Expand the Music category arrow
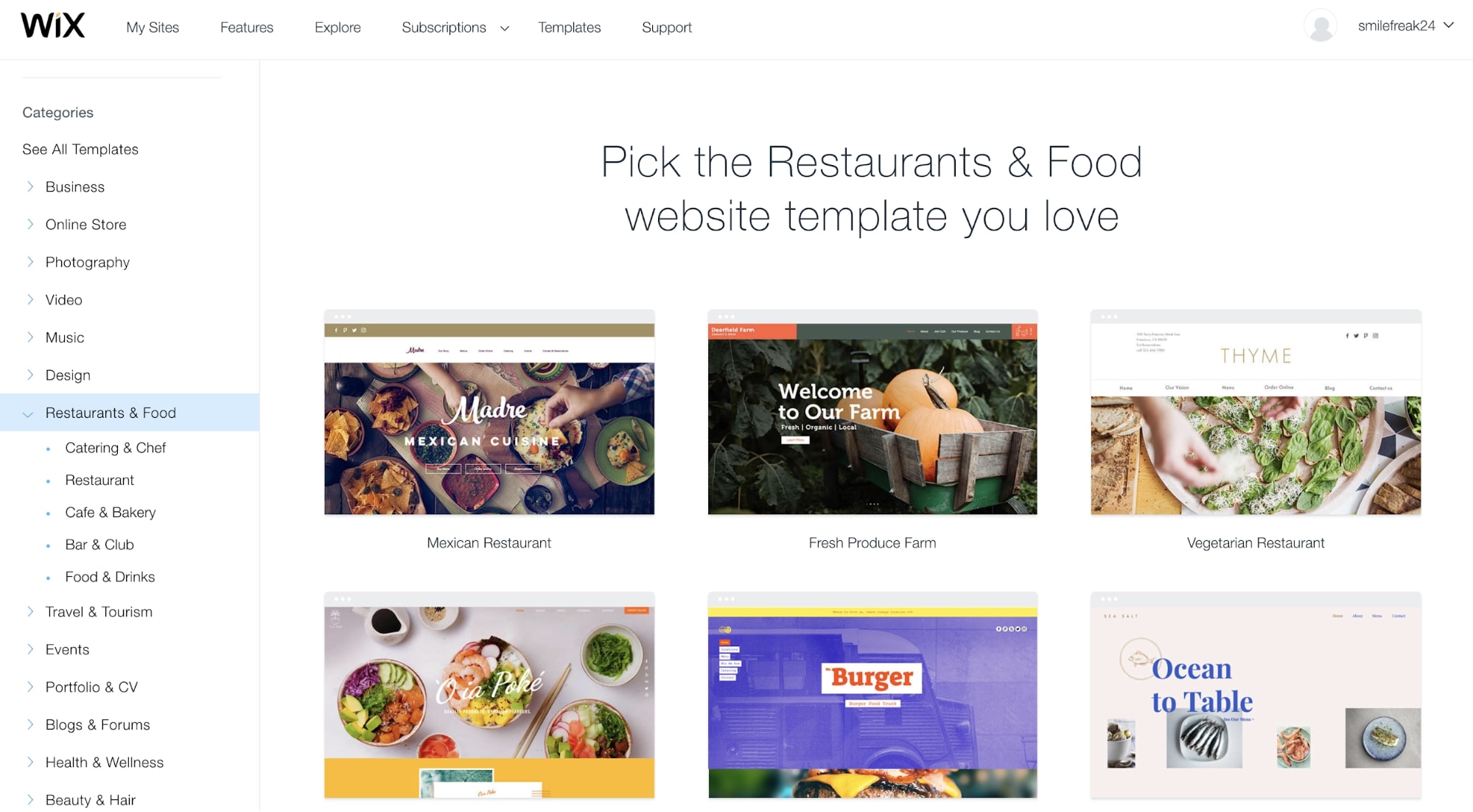 pyautogui.click(x=29, y=337)
